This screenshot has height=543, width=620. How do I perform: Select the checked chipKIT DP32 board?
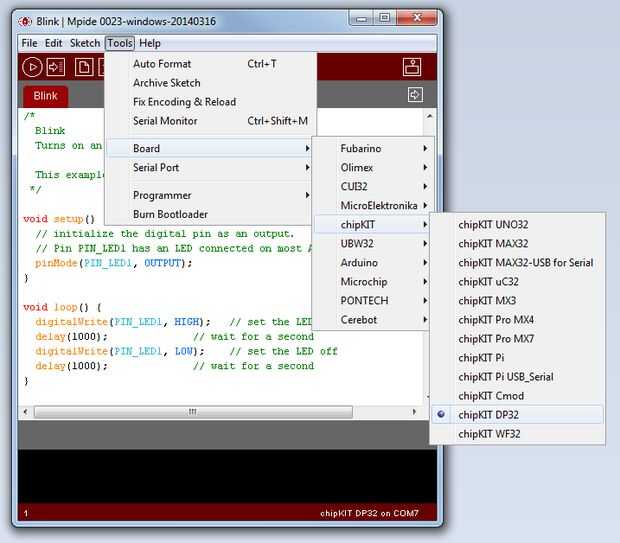point(517,414)
